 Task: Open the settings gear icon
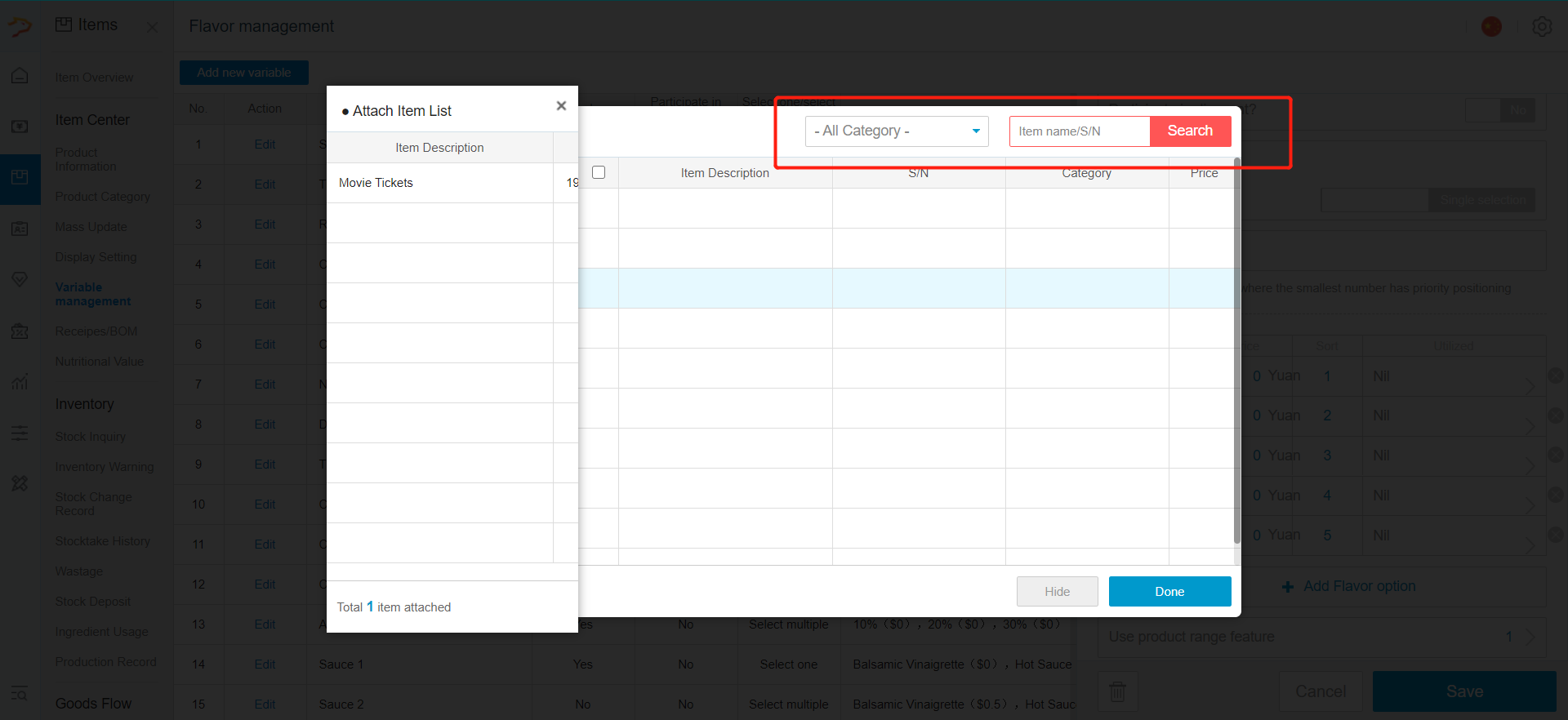click(1542, 26)
